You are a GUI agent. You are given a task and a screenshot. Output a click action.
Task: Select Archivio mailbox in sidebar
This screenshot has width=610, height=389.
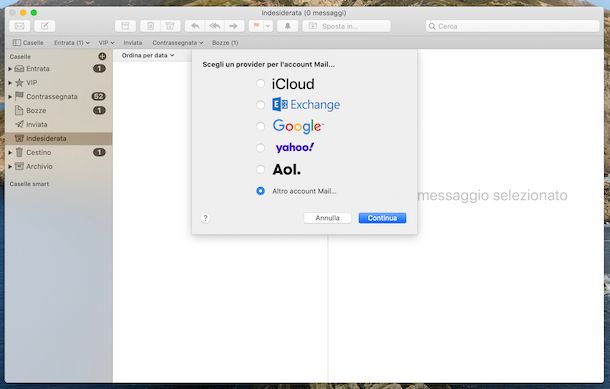[58, 166]
